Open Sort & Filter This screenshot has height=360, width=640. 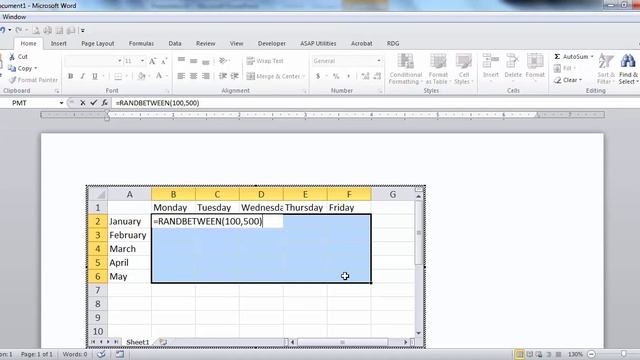[x=606, y=69]
